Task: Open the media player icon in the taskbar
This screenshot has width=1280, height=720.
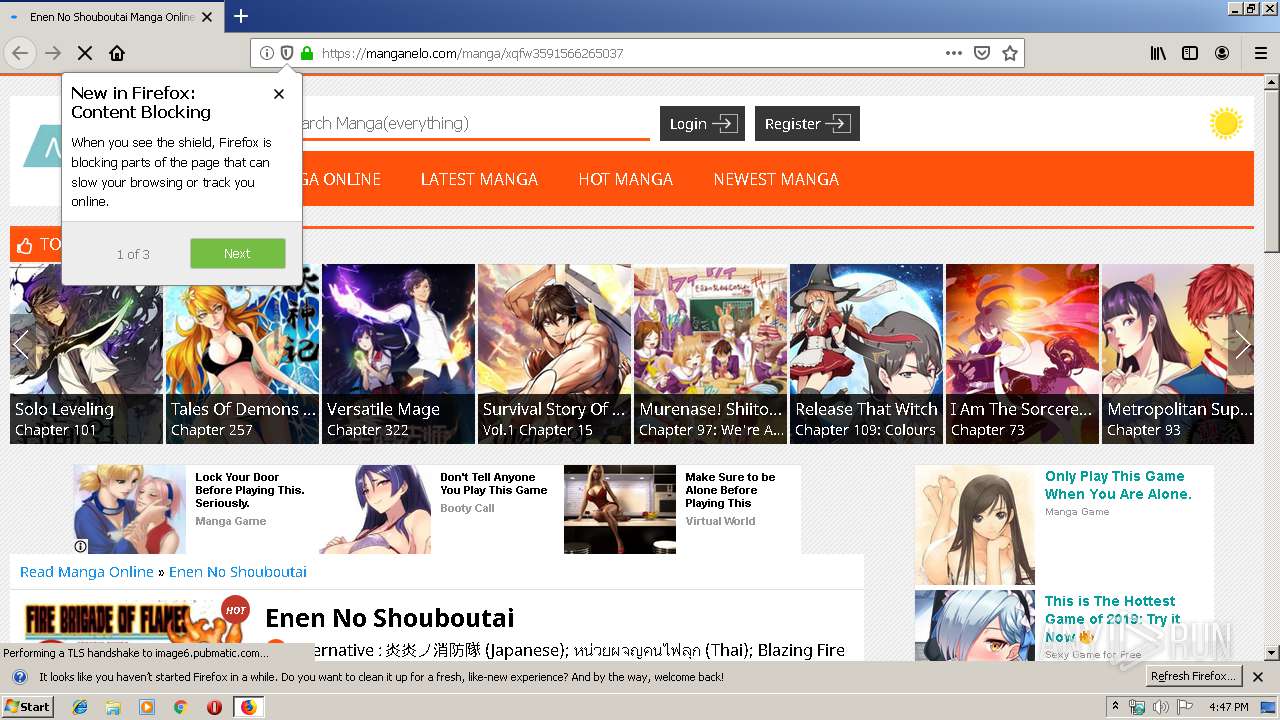Action: pos(147,707)
